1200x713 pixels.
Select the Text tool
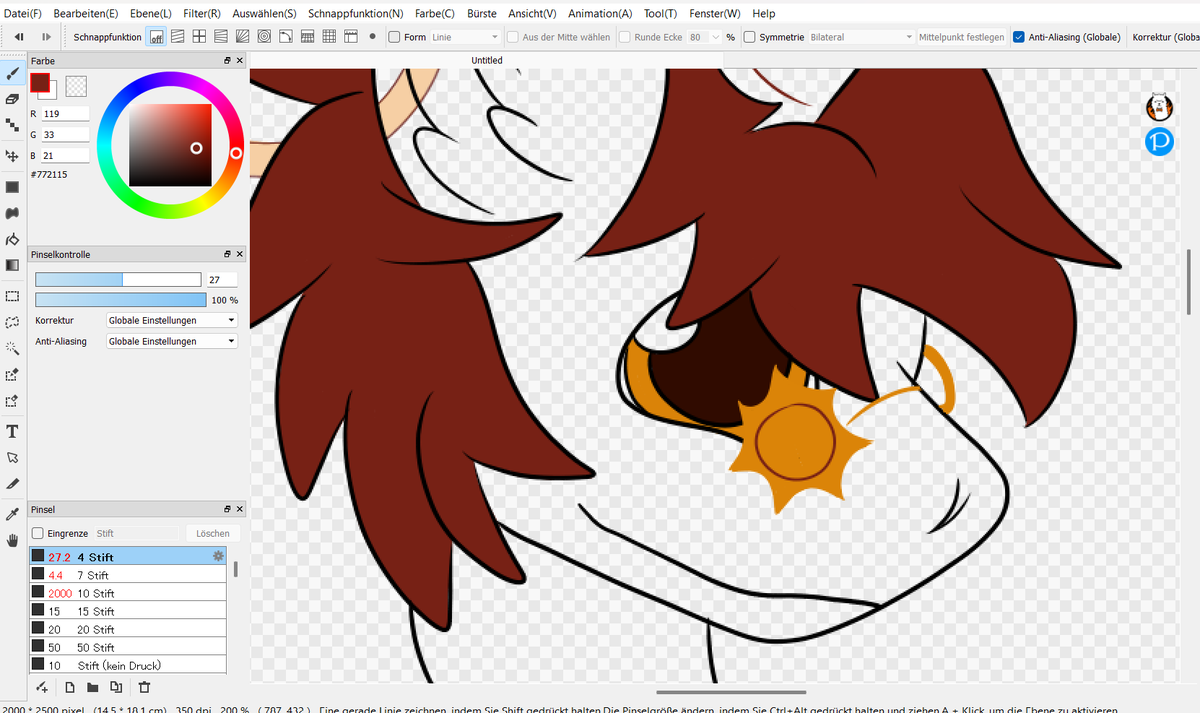click(x=12, y=431)
